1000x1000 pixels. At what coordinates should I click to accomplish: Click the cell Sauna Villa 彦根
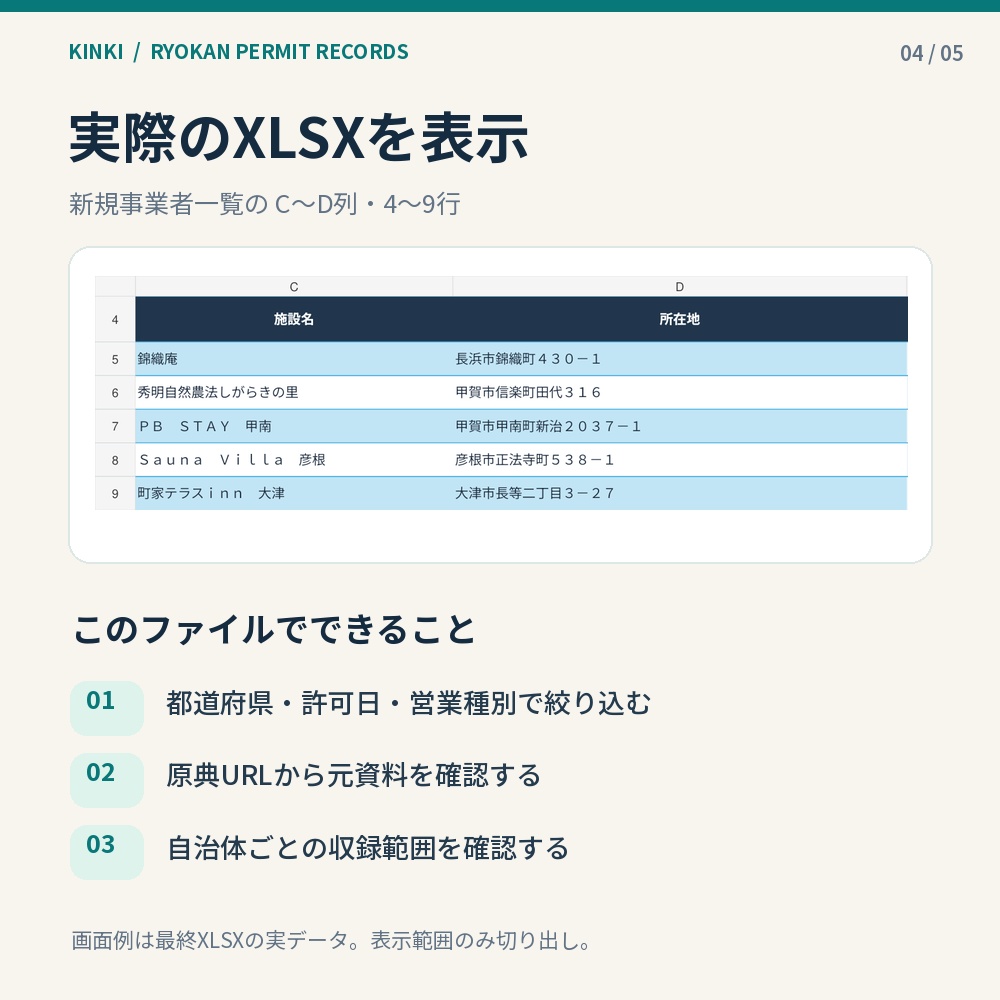pyautogui.click(x=294, y=460)
